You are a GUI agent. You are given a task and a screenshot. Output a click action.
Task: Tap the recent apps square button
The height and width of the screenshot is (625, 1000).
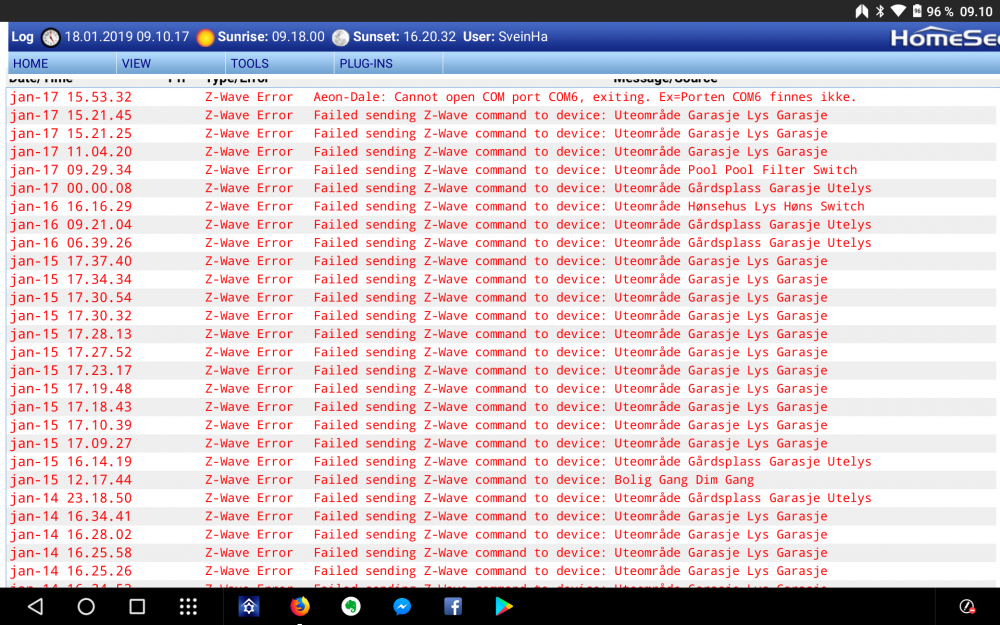(x=138, y=606)
